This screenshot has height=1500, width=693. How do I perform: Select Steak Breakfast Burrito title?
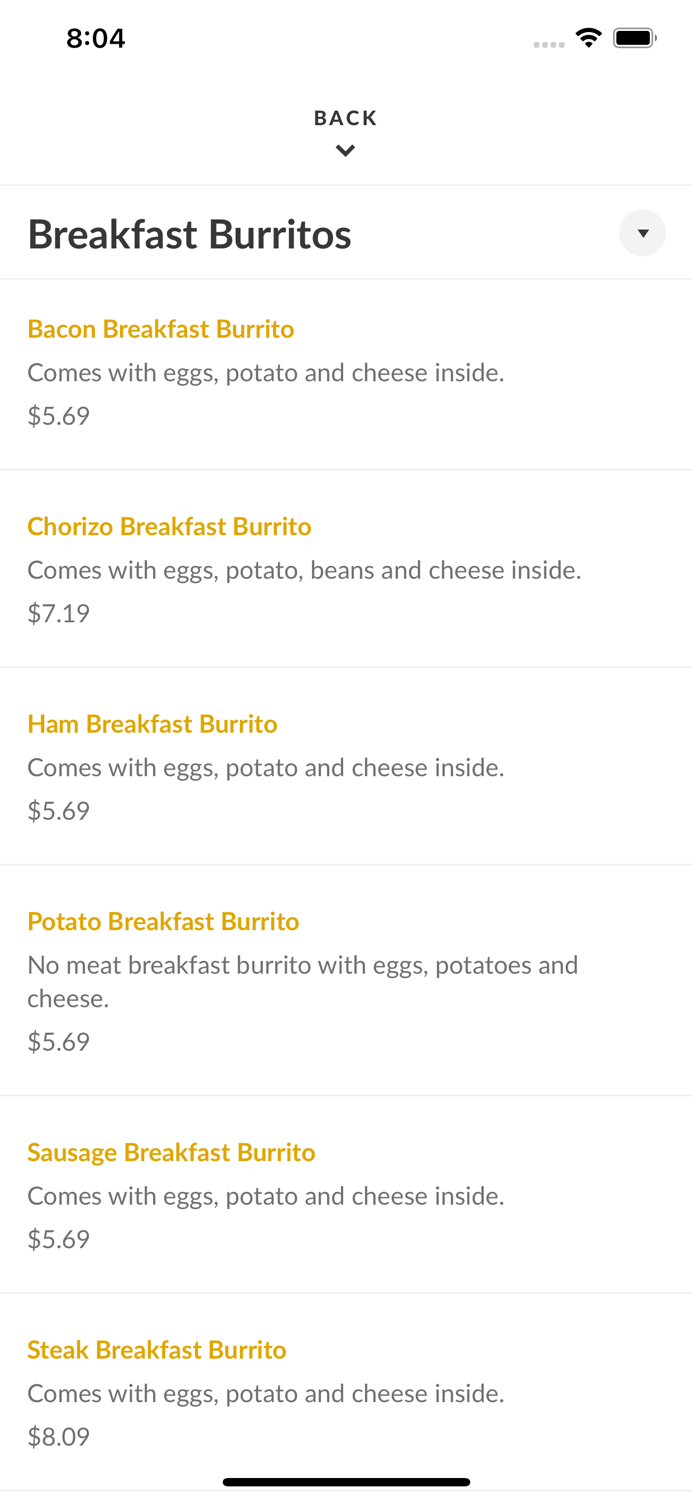[x=157, y=1350]
